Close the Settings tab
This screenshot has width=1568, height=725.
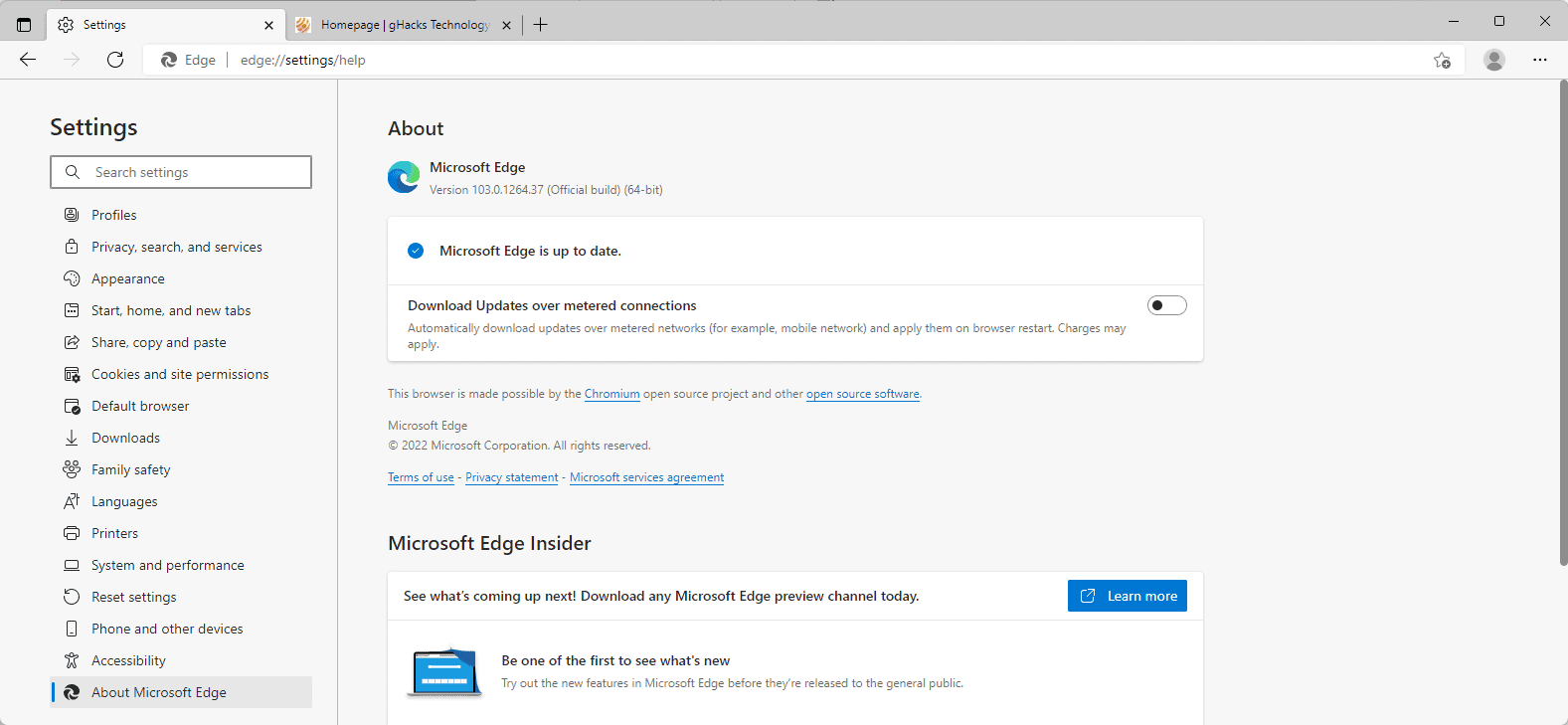pyautogui.click(x=268, y=25)
